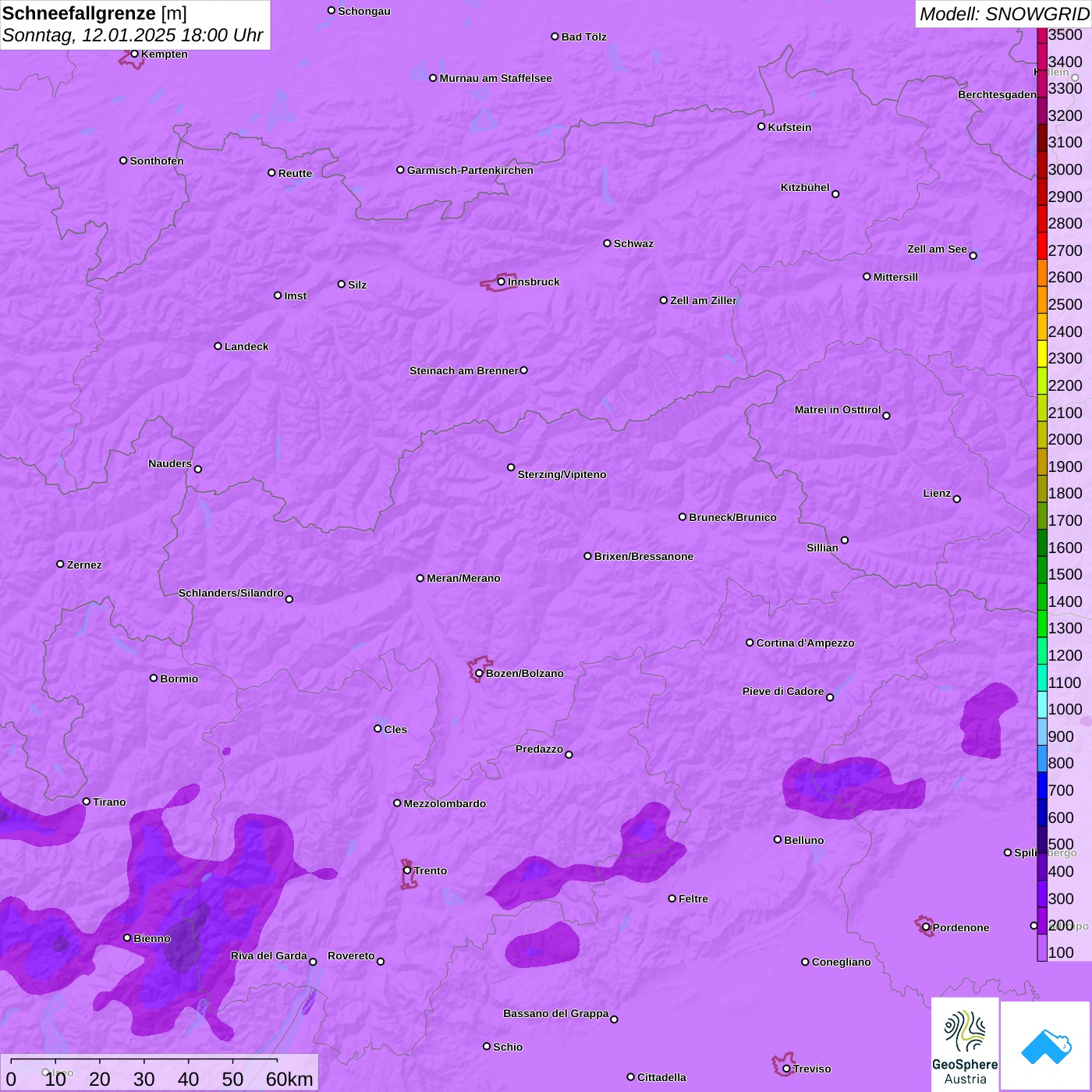Click the Kempten city marker
Image resolution: width=1092 pixels, height=1092 pixels.
[x=134, y=54]
